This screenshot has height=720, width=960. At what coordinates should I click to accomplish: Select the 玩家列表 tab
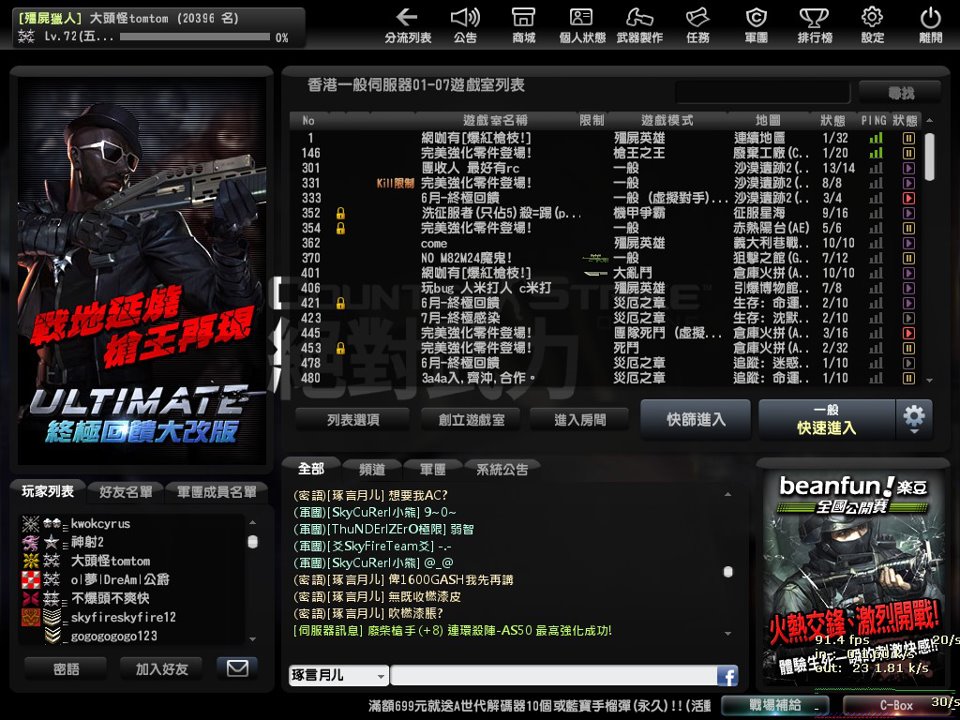(47, 491)
